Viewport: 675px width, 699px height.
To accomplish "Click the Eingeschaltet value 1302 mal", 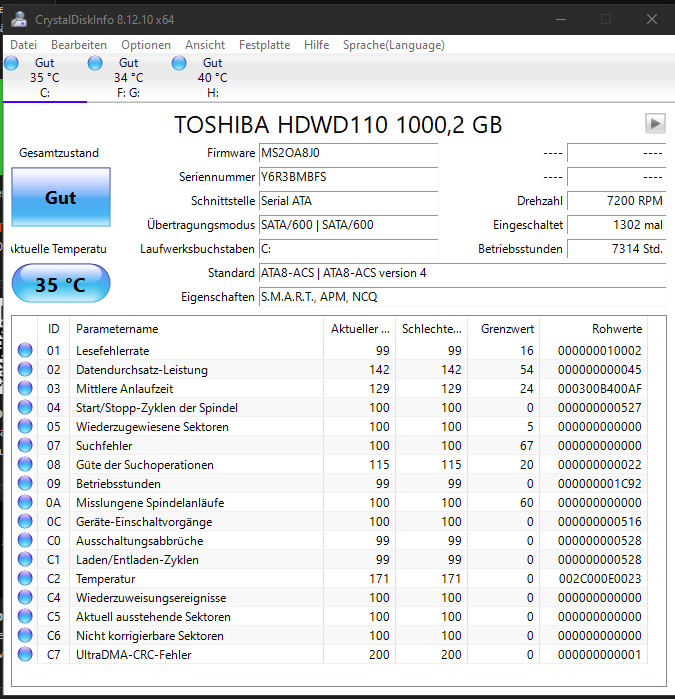I will pyautogui.click(x=617, y=225).
